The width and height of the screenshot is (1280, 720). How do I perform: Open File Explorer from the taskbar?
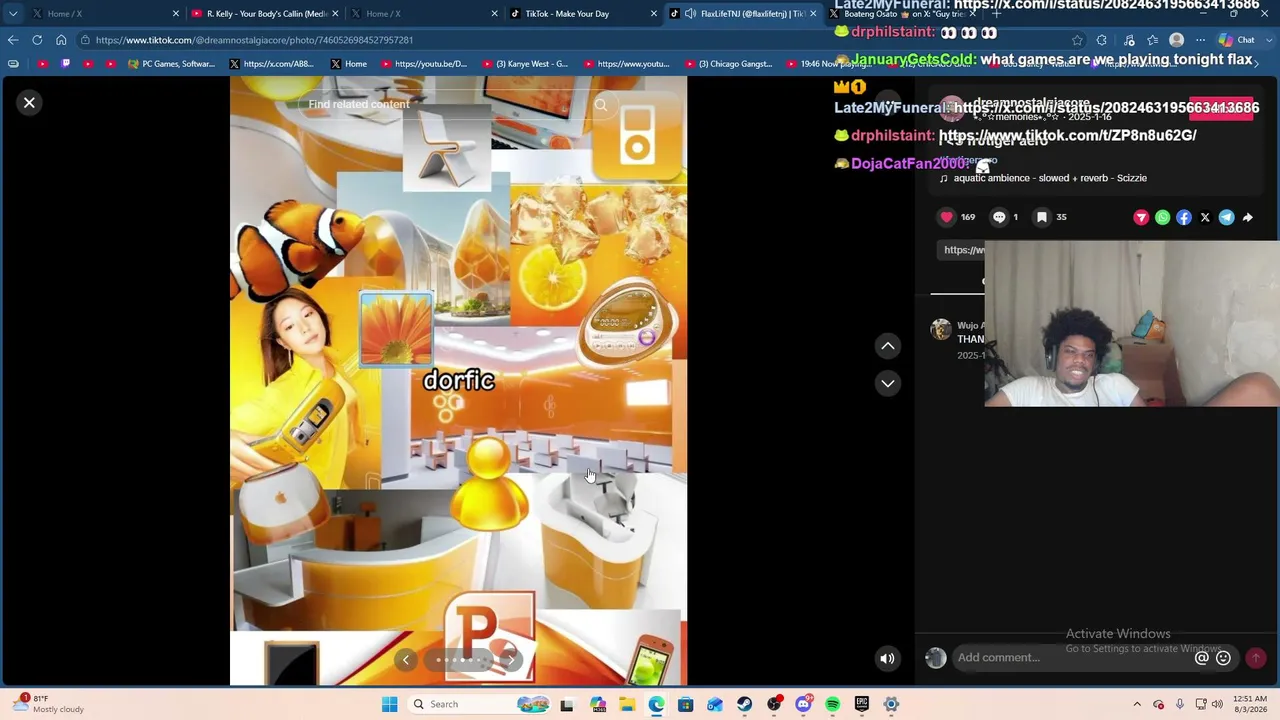(x=626, y=704)
